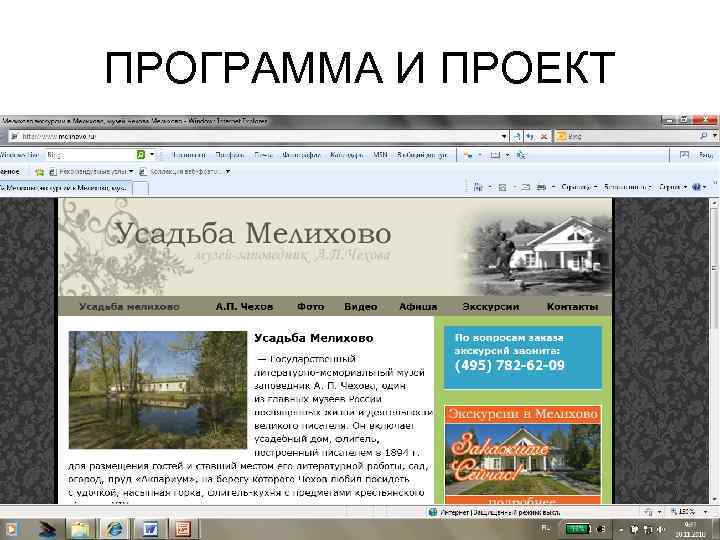This screenshot has height=540, width=720.
Task: Open a new blank browser tab
Action: tap(141, 188)
